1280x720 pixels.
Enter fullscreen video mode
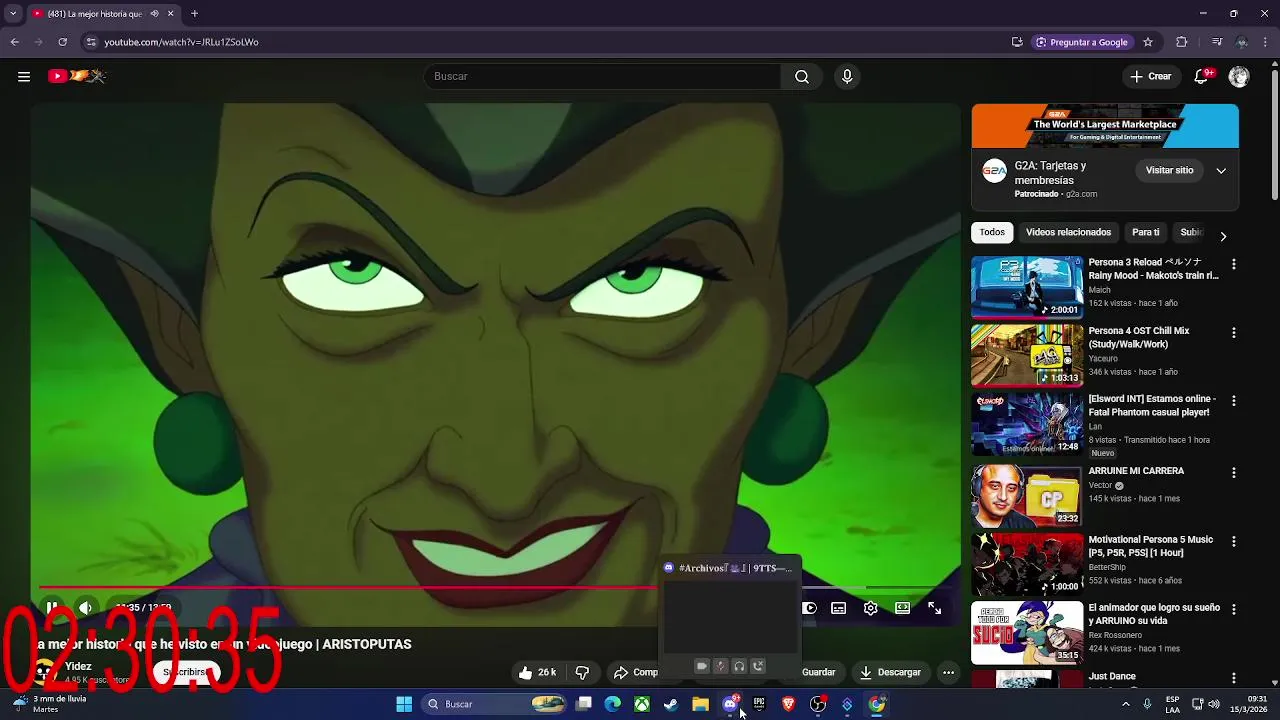point(934,607)
